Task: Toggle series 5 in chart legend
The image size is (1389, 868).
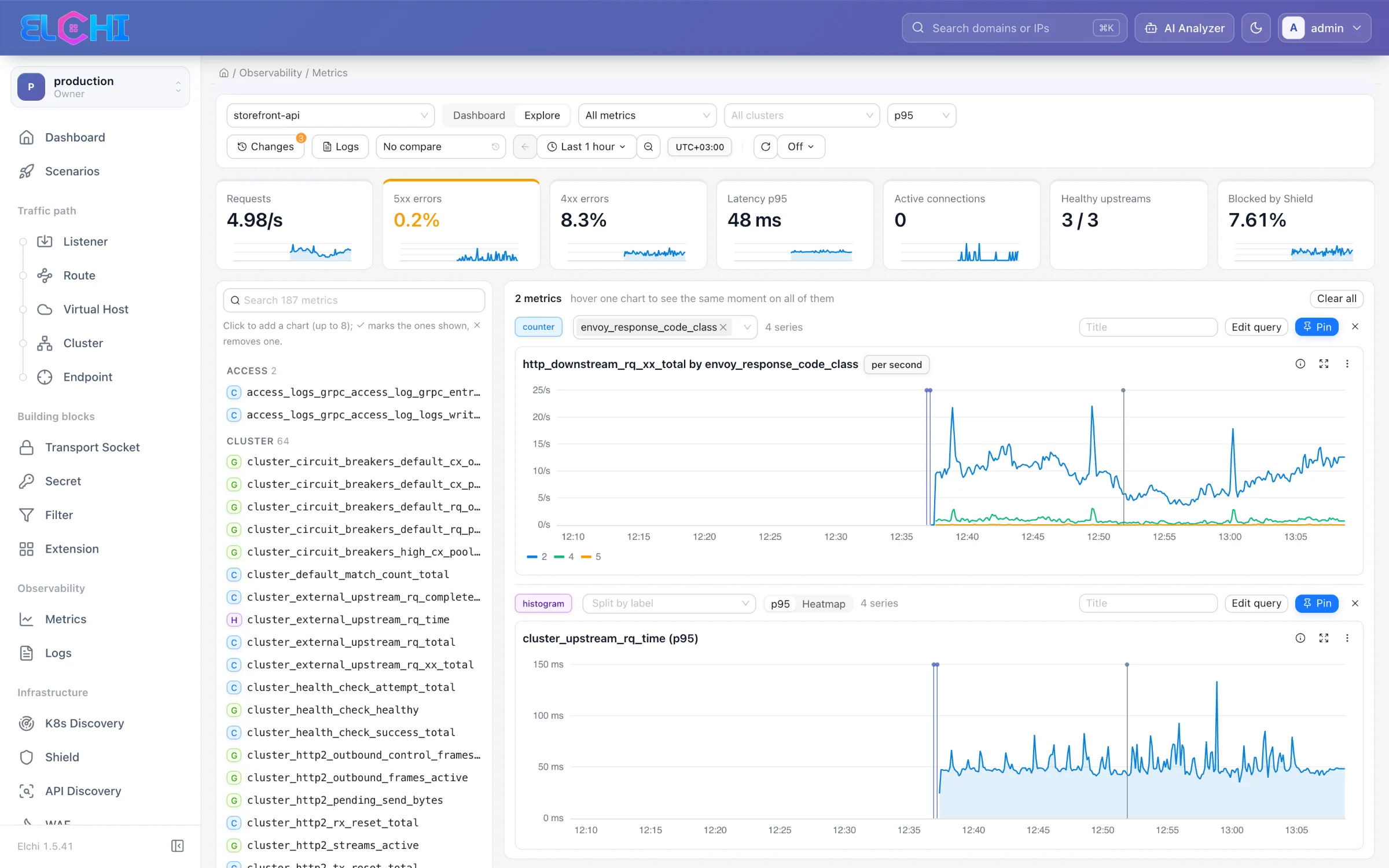Action: [591, 557]
